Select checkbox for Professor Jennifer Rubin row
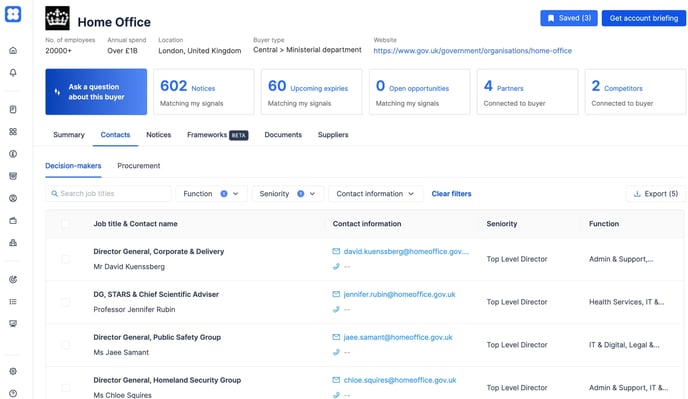The width and height of the screenshot is (688, 399). pyautogui.click(x=65, y=302)
